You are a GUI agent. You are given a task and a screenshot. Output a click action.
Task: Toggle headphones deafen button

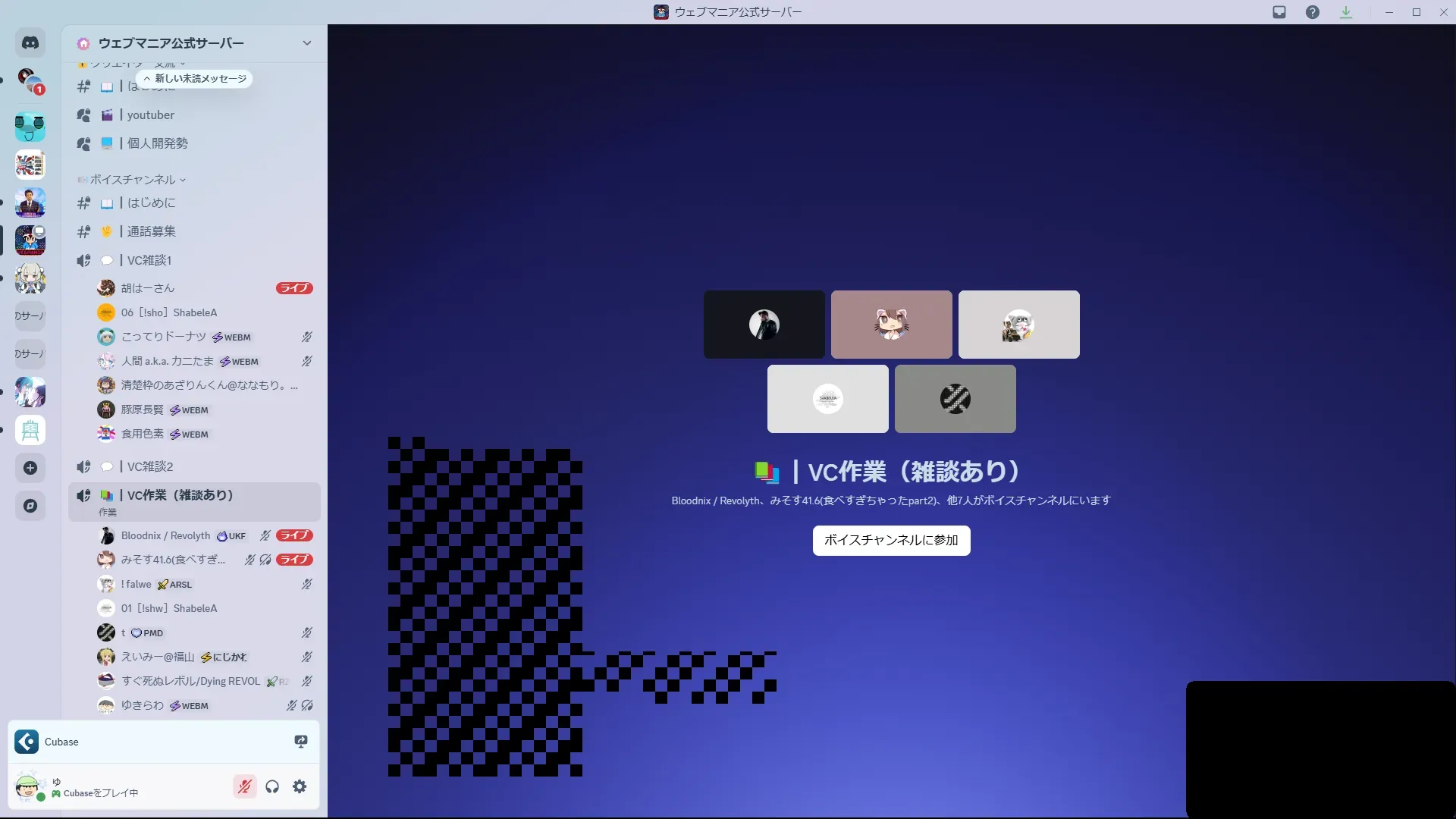tap(272, 786)
